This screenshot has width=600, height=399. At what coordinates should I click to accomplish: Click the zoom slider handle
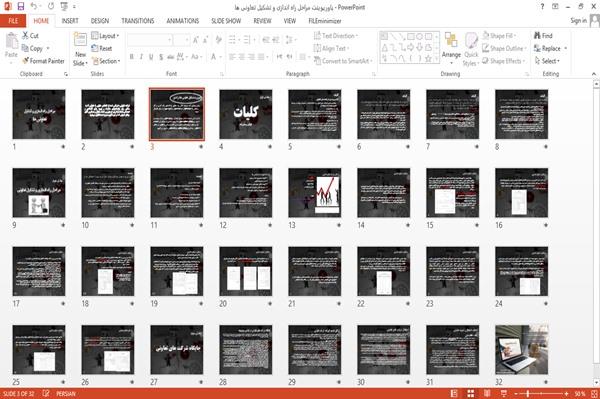click(x=528, y=394)
